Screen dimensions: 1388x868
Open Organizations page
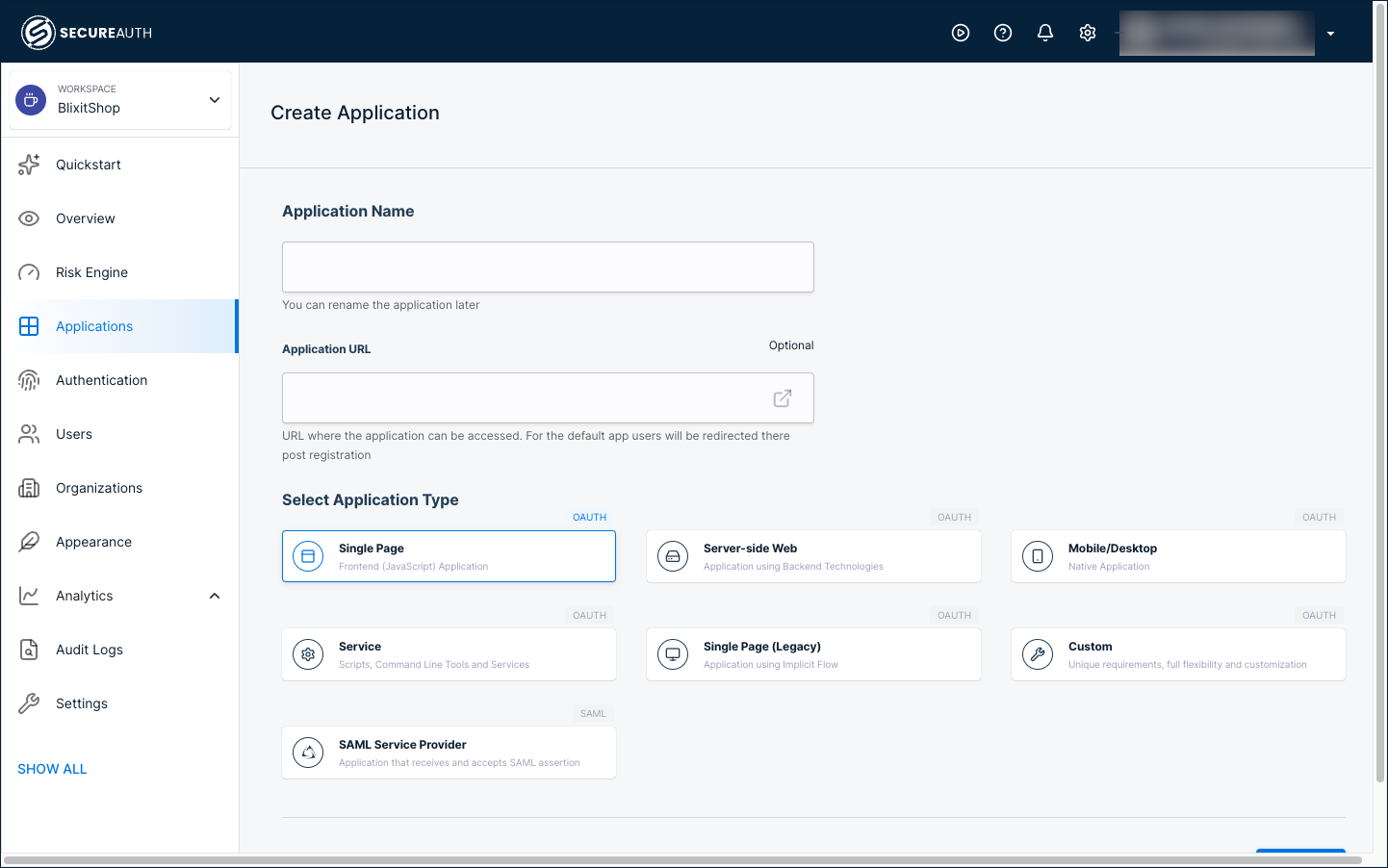(119, 488)
